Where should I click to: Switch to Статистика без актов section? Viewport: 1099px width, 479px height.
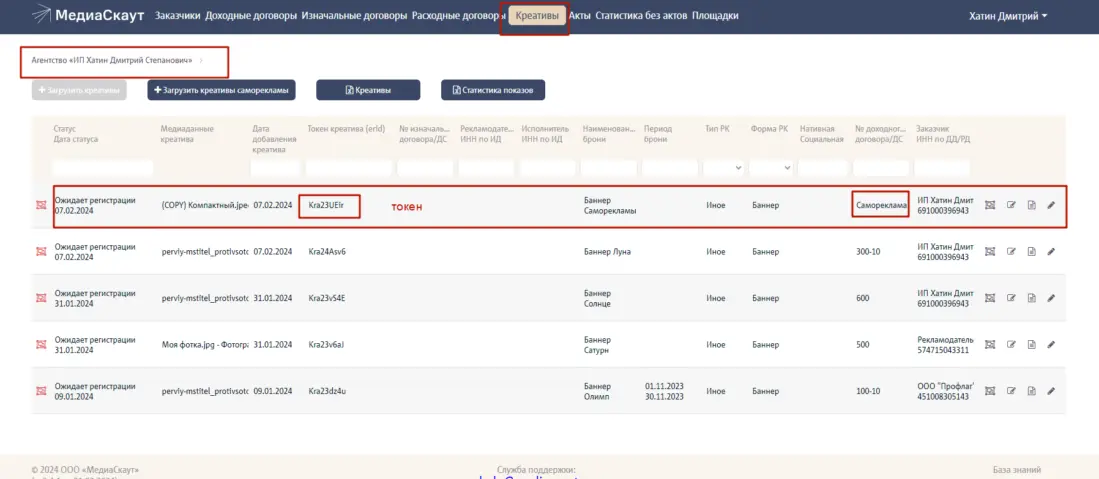(640, 16)
